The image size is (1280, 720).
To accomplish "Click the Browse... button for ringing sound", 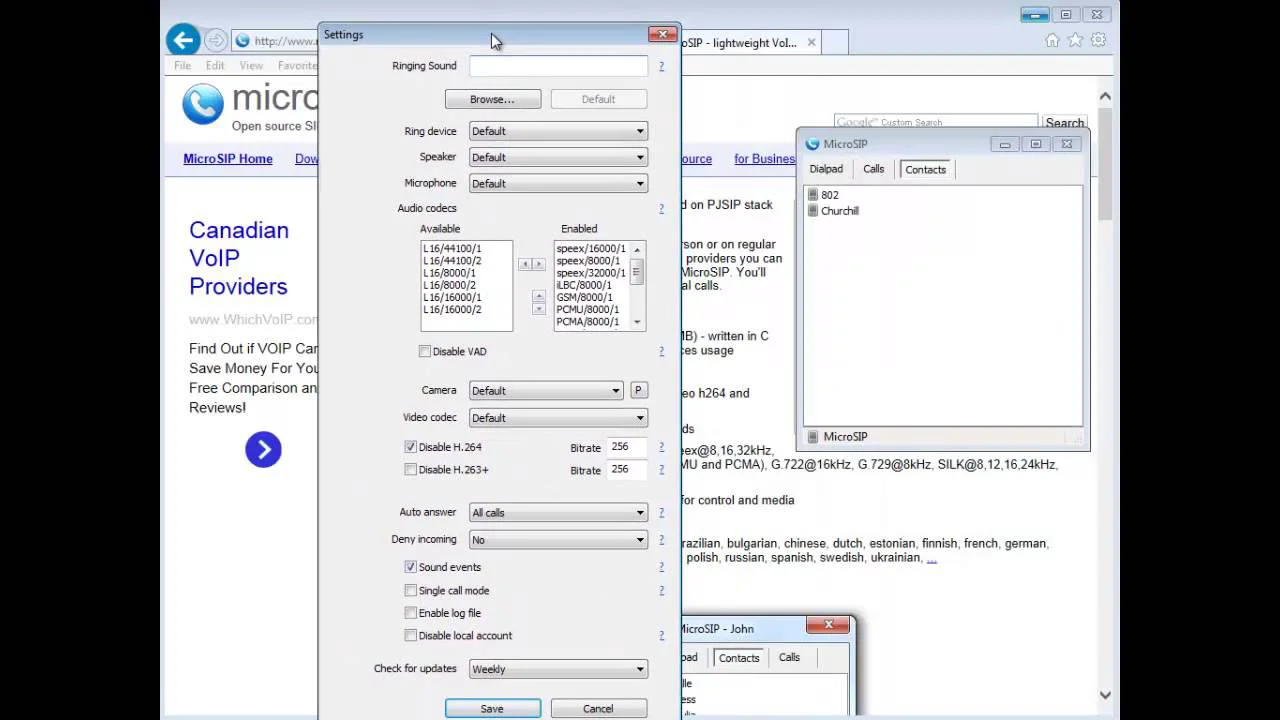I will [x=492, y=99].
